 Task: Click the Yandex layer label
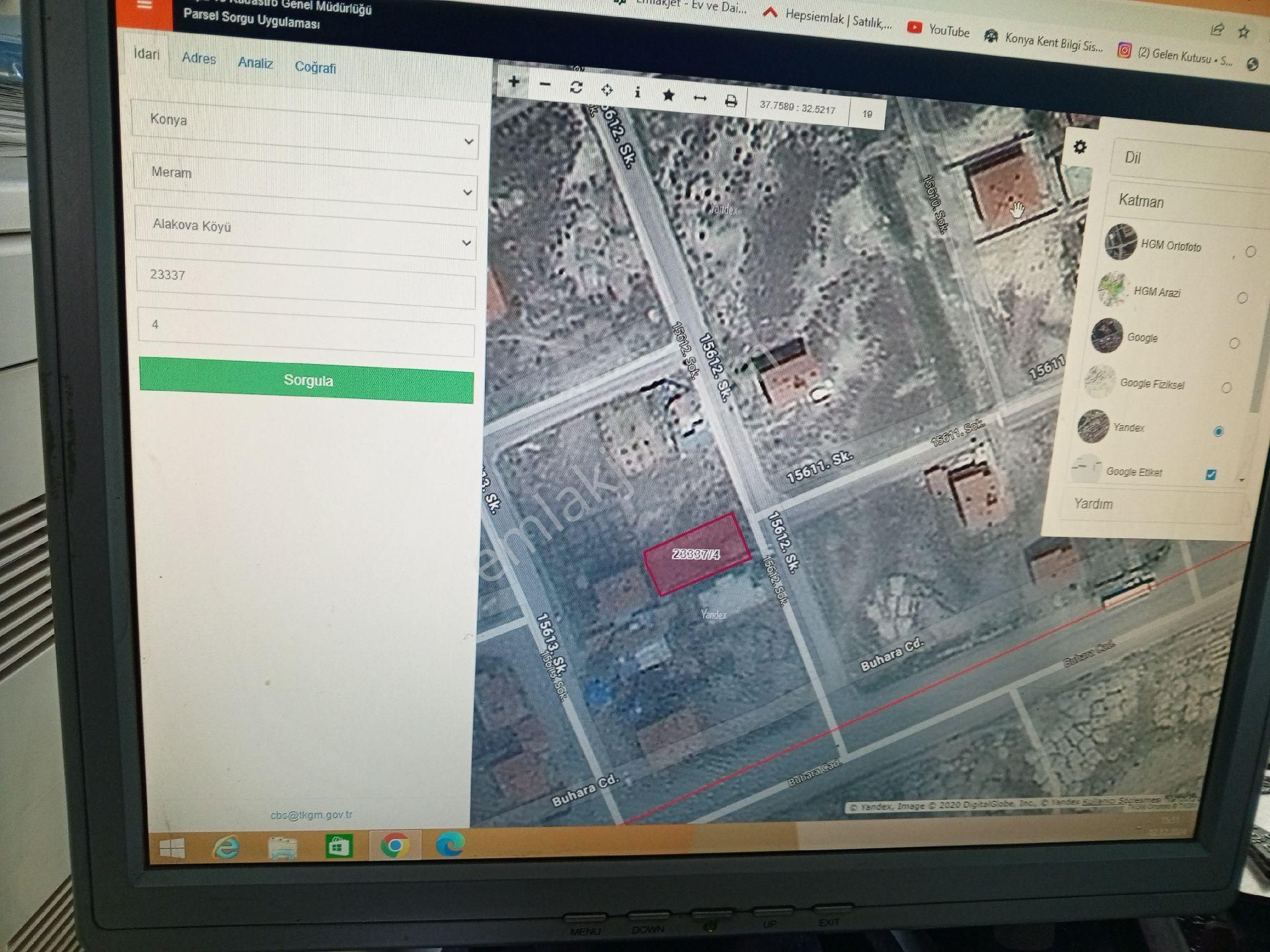point(1128,428)
